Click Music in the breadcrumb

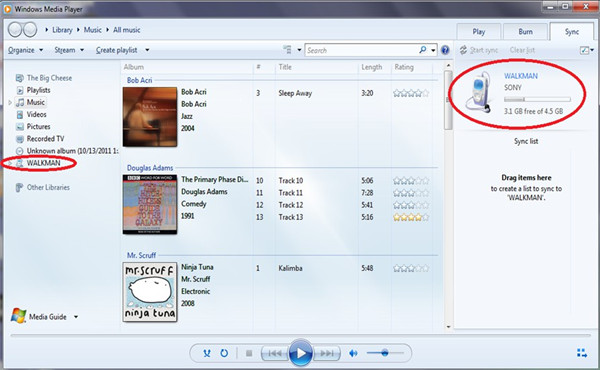(x=93, y=30)
